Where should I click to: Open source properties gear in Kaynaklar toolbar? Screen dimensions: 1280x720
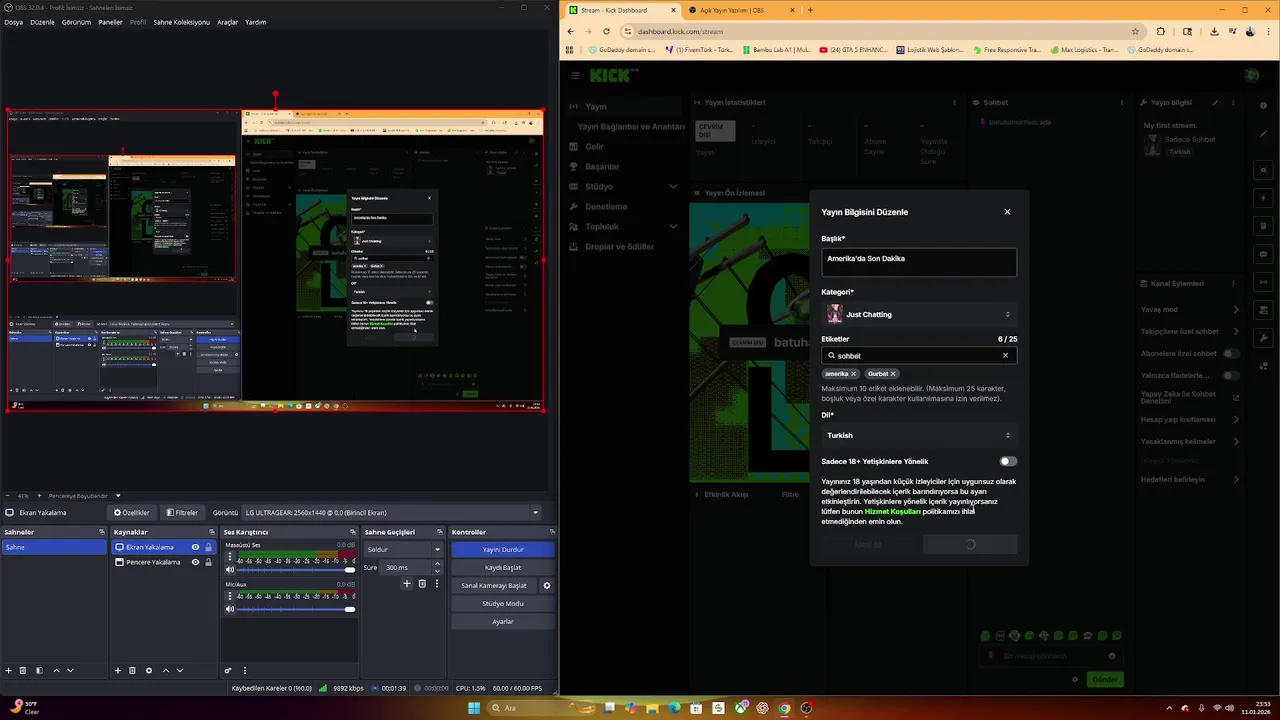pos(149,670)
